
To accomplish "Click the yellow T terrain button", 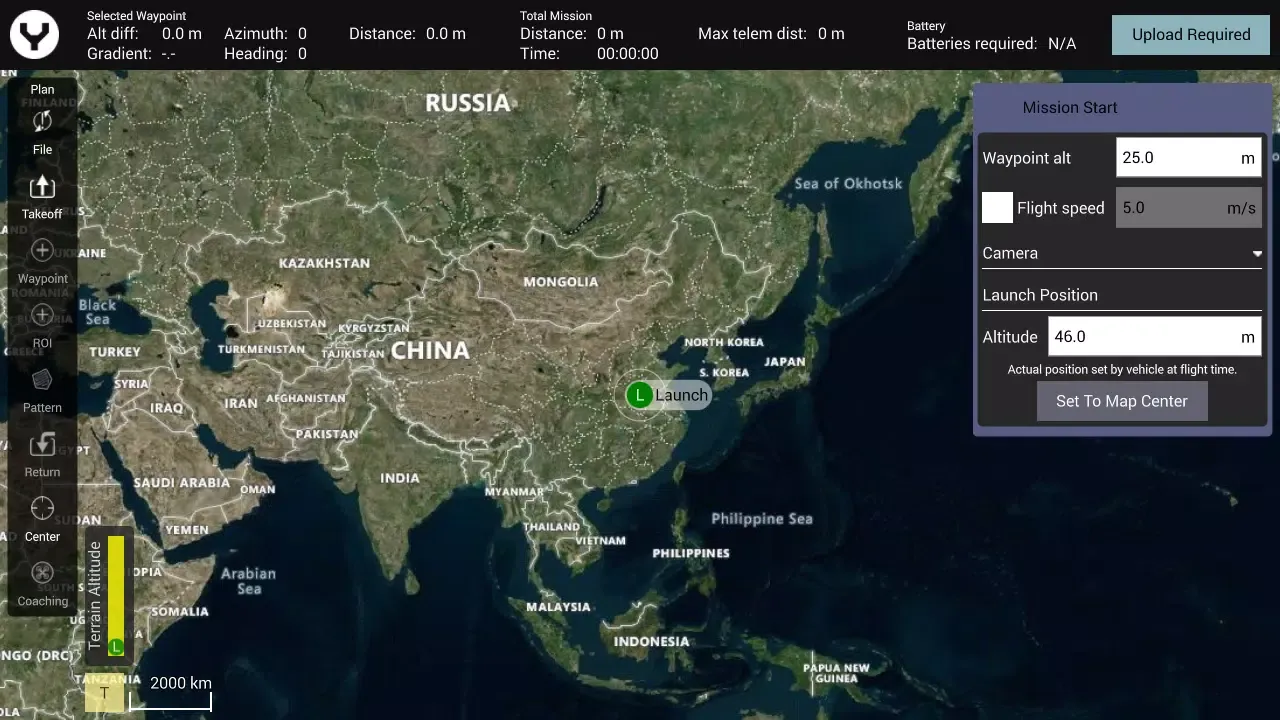I will (104, 692).
